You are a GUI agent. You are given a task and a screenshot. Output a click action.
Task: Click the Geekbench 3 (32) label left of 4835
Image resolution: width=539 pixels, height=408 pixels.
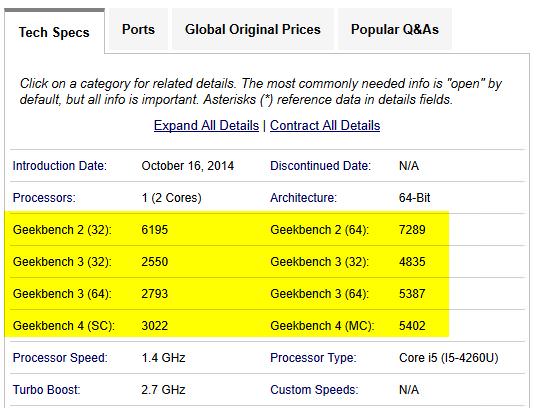coord(320,262)
